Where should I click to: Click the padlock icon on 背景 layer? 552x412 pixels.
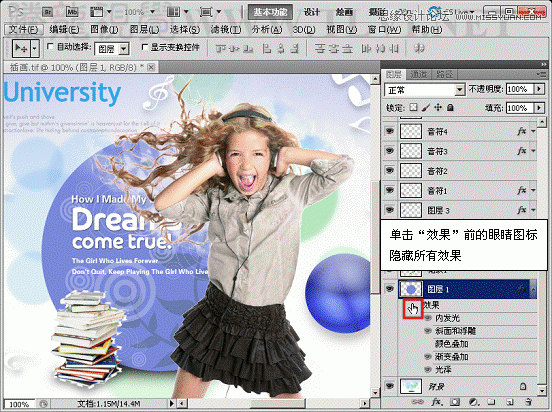[523, 387]
